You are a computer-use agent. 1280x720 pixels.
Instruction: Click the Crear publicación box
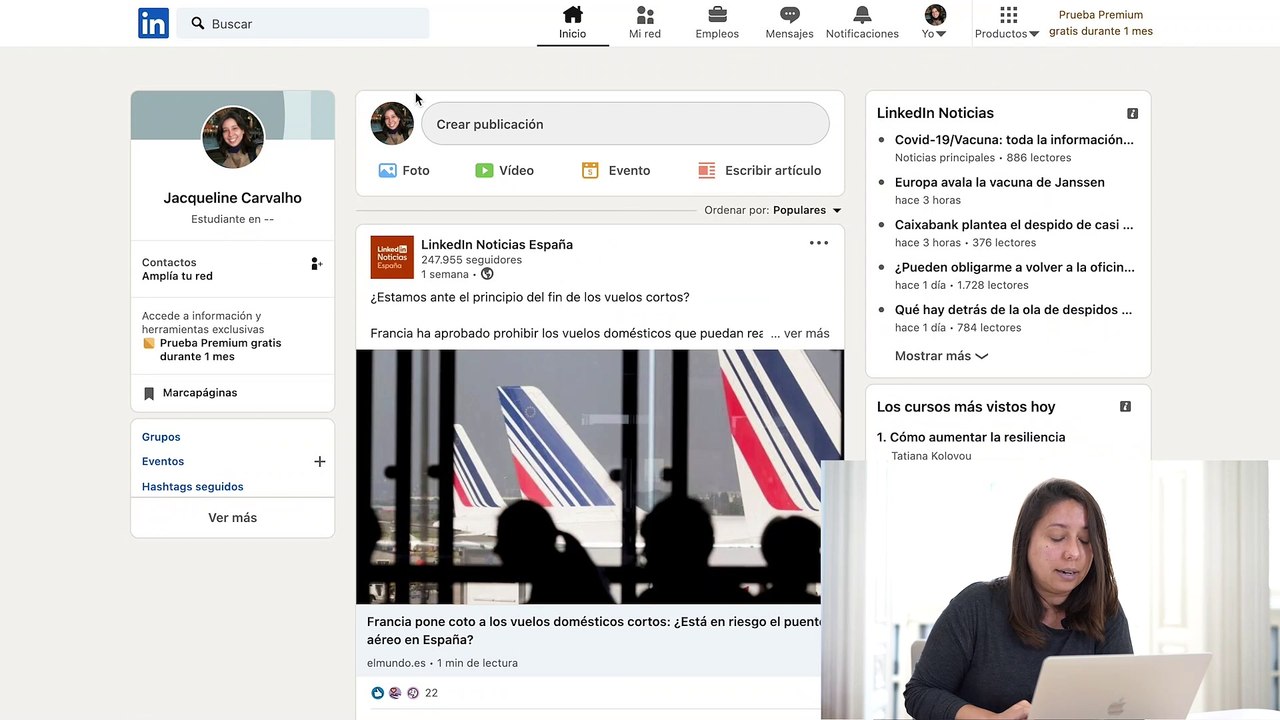(625, 124)
